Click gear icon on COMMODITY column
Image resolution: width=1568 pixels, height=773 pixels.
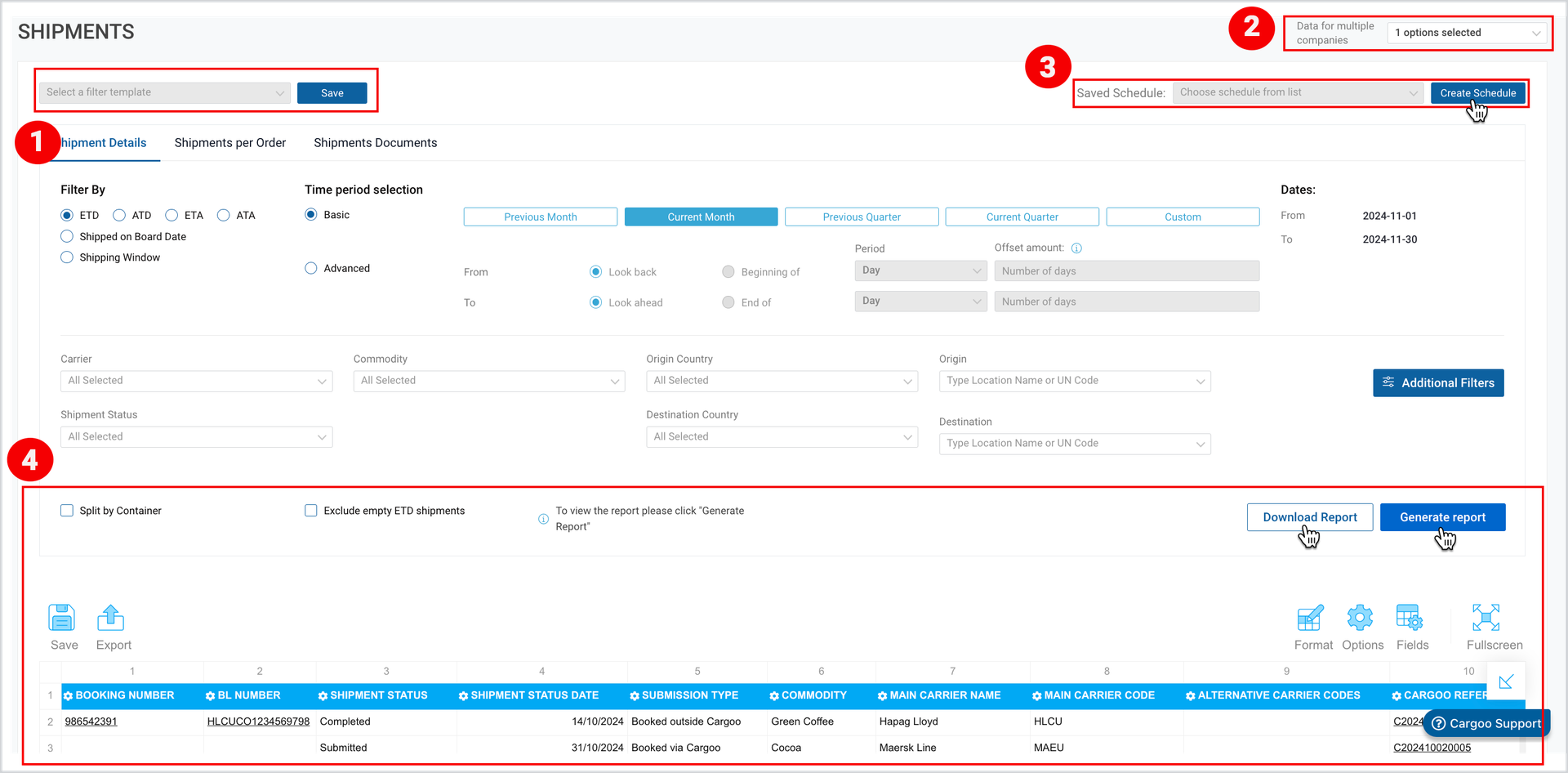click(774, 696)
